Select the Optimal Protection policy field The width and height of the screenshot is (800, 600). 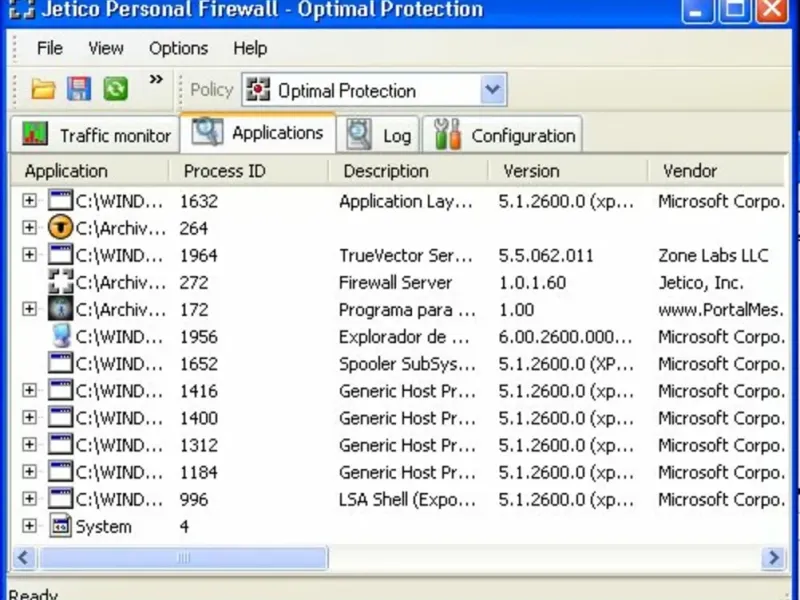tap(375, 90)
